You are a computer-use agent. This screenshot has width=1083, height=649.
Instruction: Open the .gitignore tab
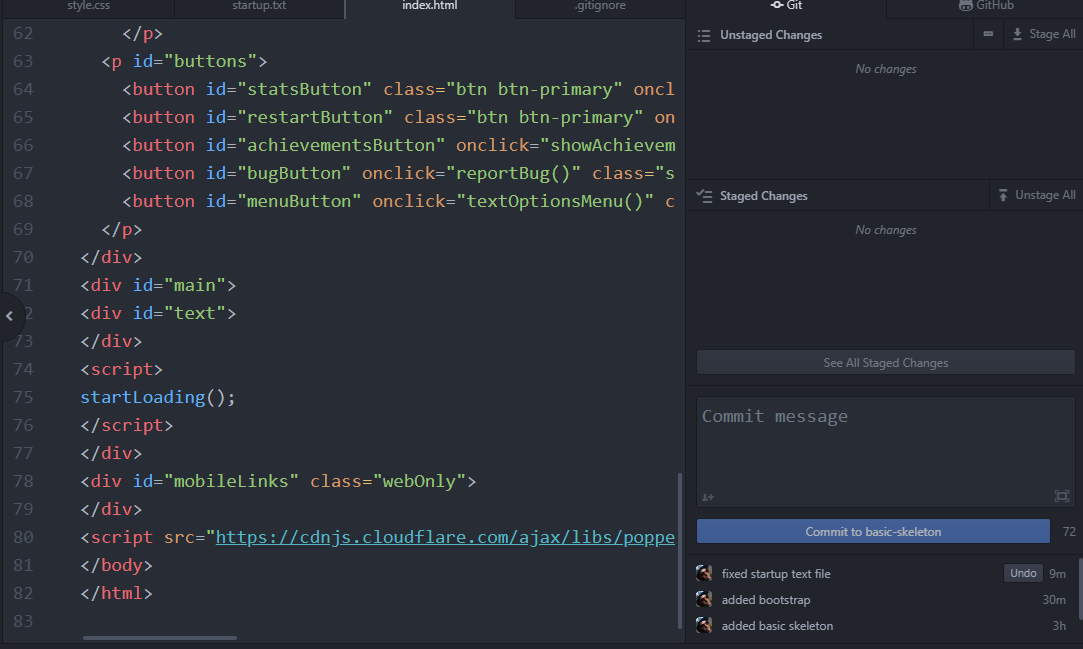pos(600,6)
